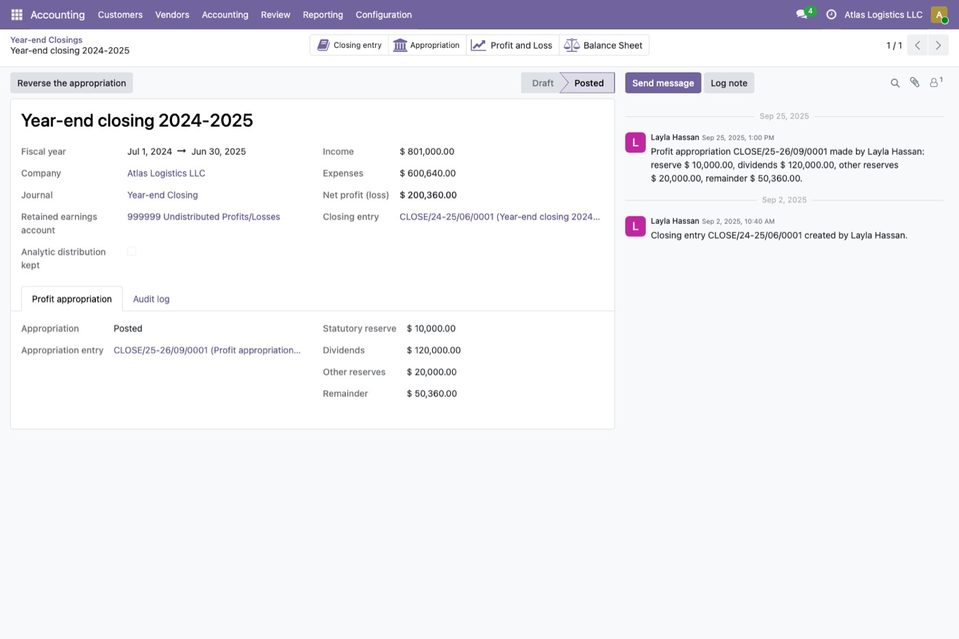Click the Statutory reserve value $ 10,000.00
The image size is (959, 639).
[431, 328]
